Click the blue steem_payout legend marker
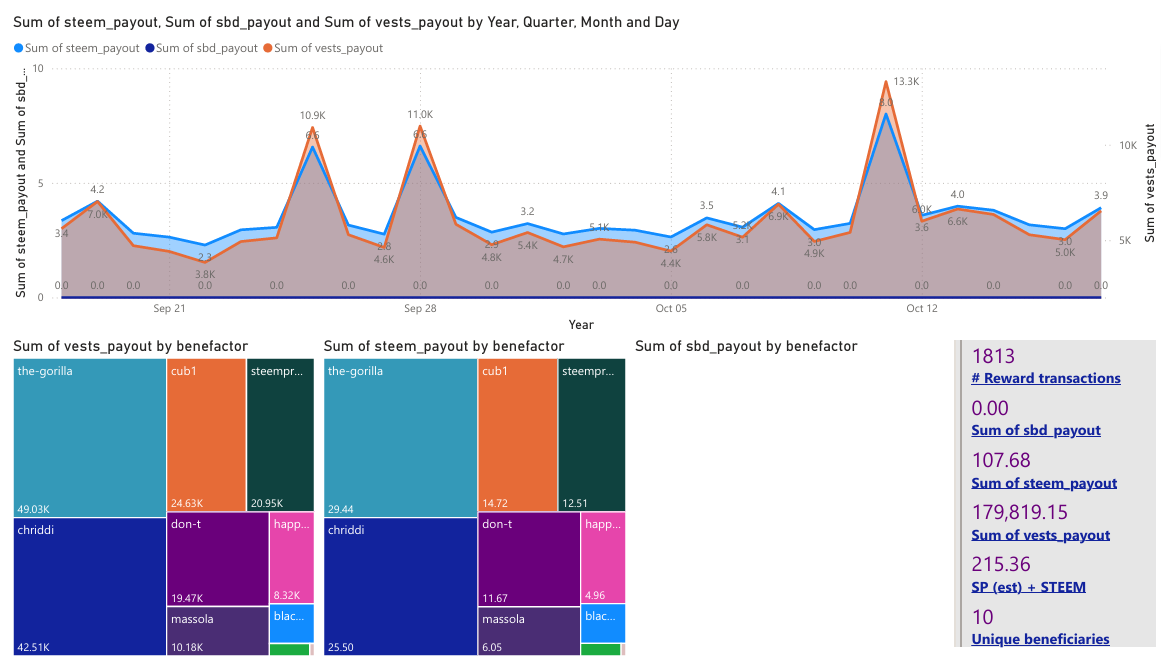 (x=20, y=48)
